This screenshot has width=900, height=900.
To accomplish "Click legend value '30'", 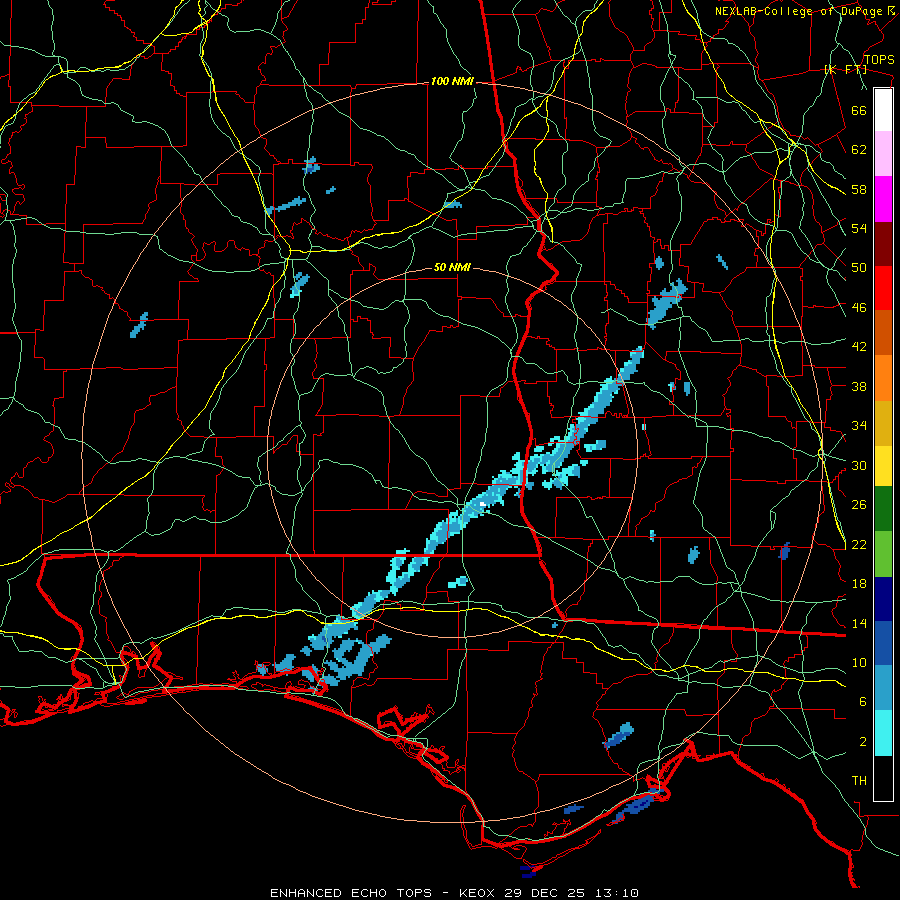I will tap(859, 465).
